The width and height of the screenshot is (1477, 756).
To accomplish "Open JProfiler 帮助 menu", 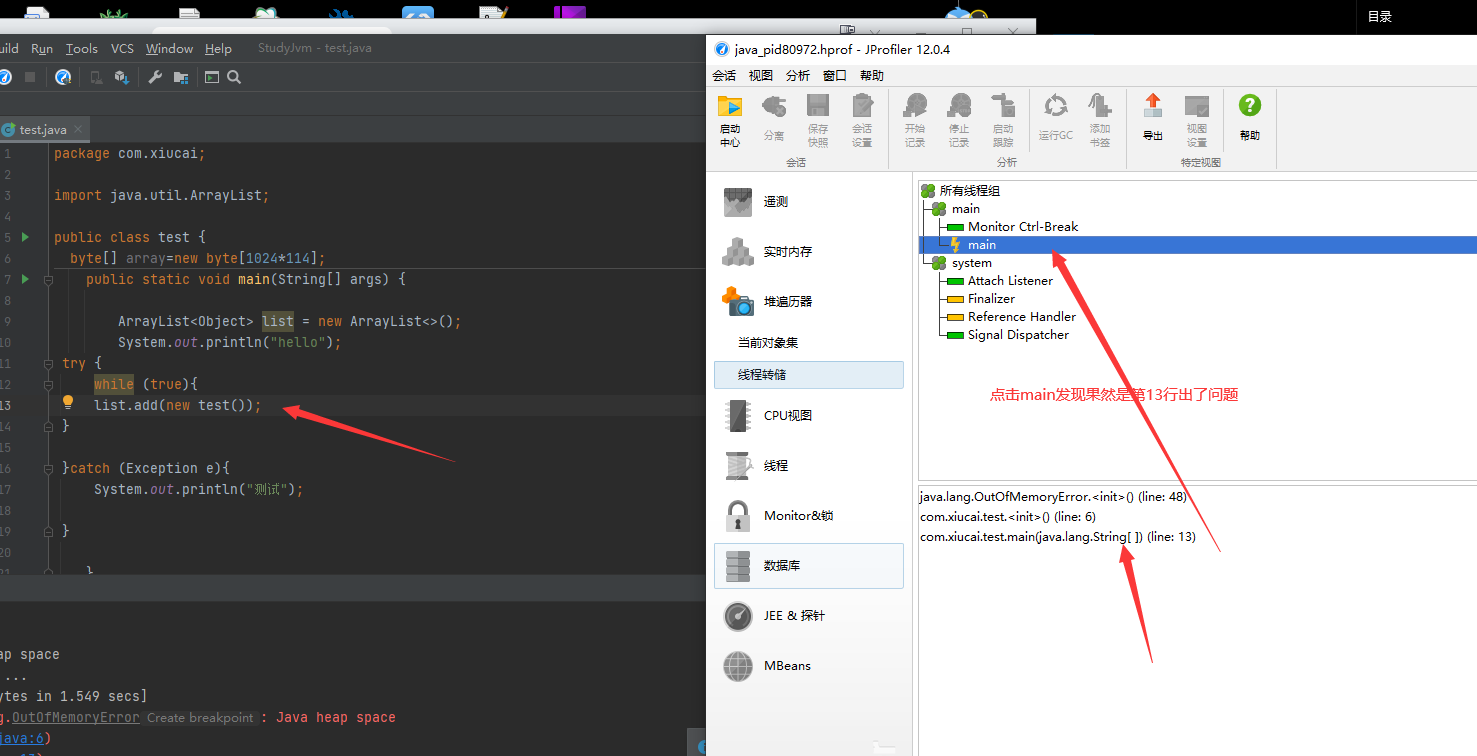I will point(872,76).
